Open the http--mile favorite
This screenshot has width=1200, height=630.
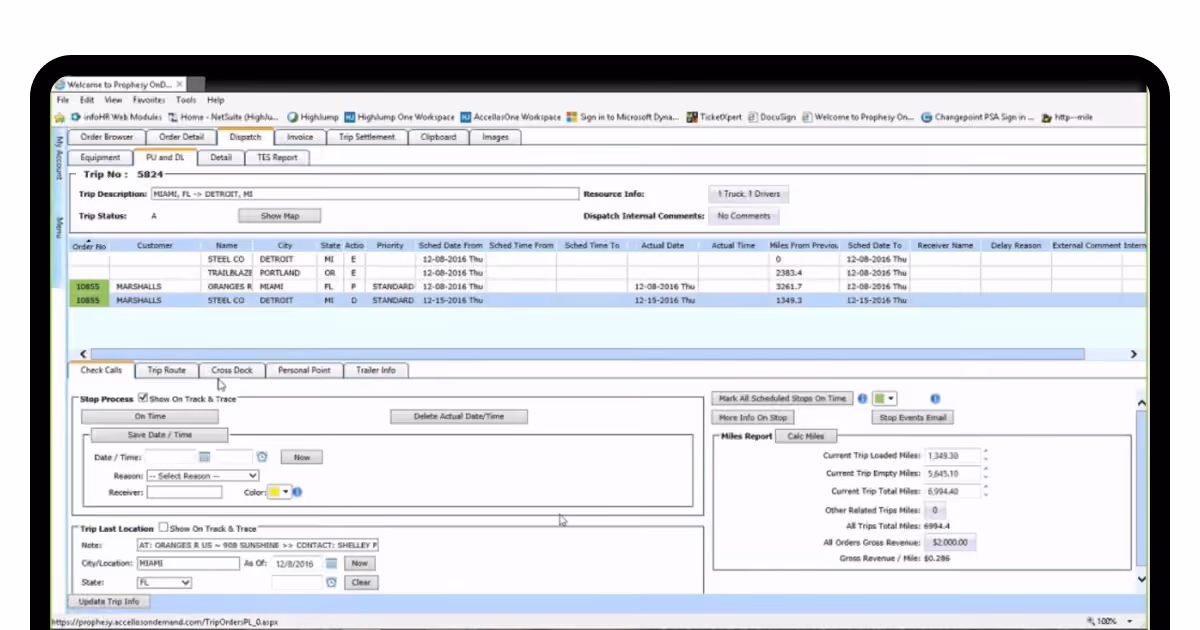coord(1067,117)
